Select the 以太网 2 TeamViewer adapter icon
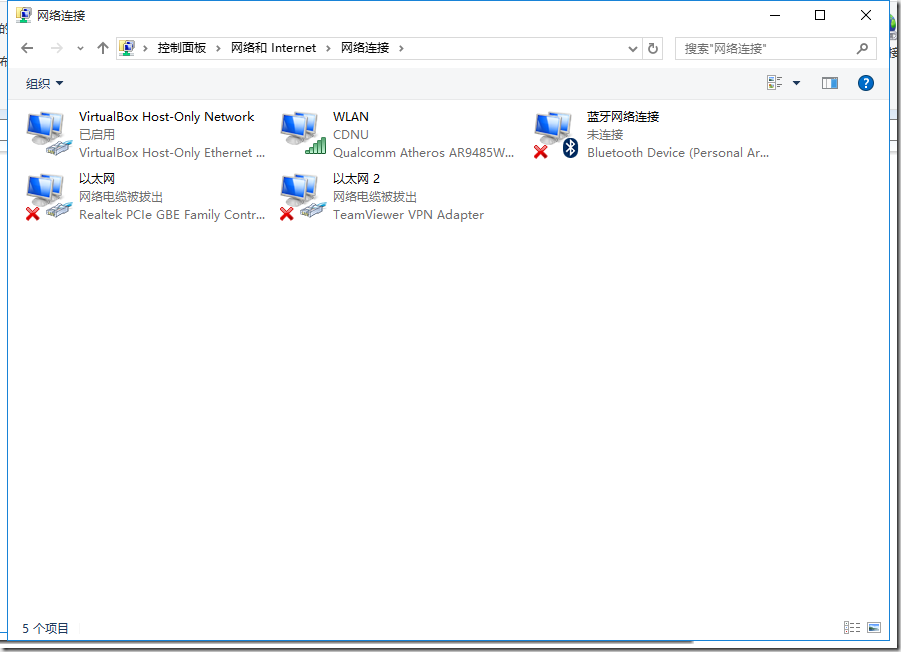The width and height of the screenshot is (901, 652). [303, 197]
